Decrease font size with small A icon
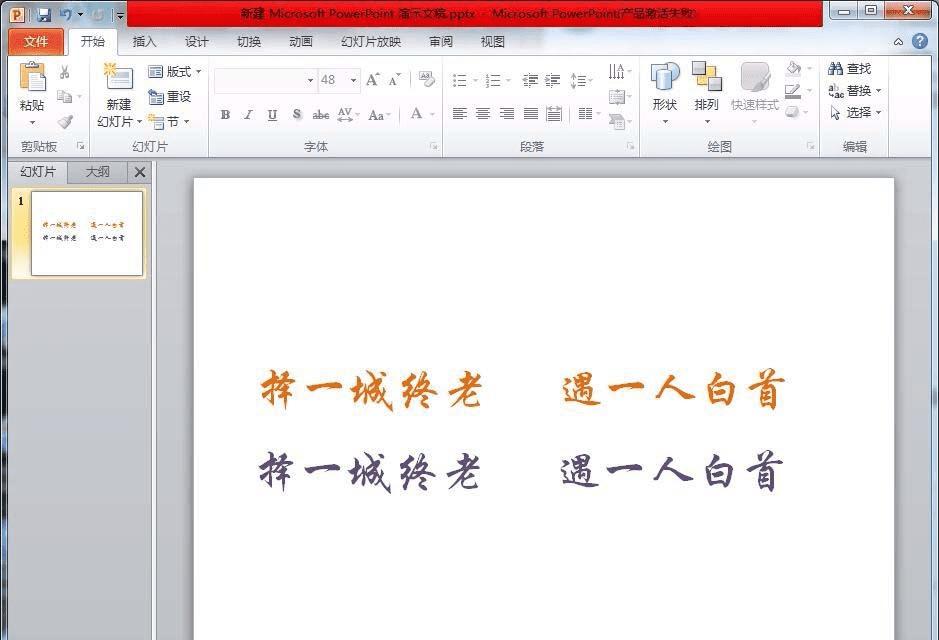Image resolution: width=939 pixels, height=640 pixels. click(394, 80)
